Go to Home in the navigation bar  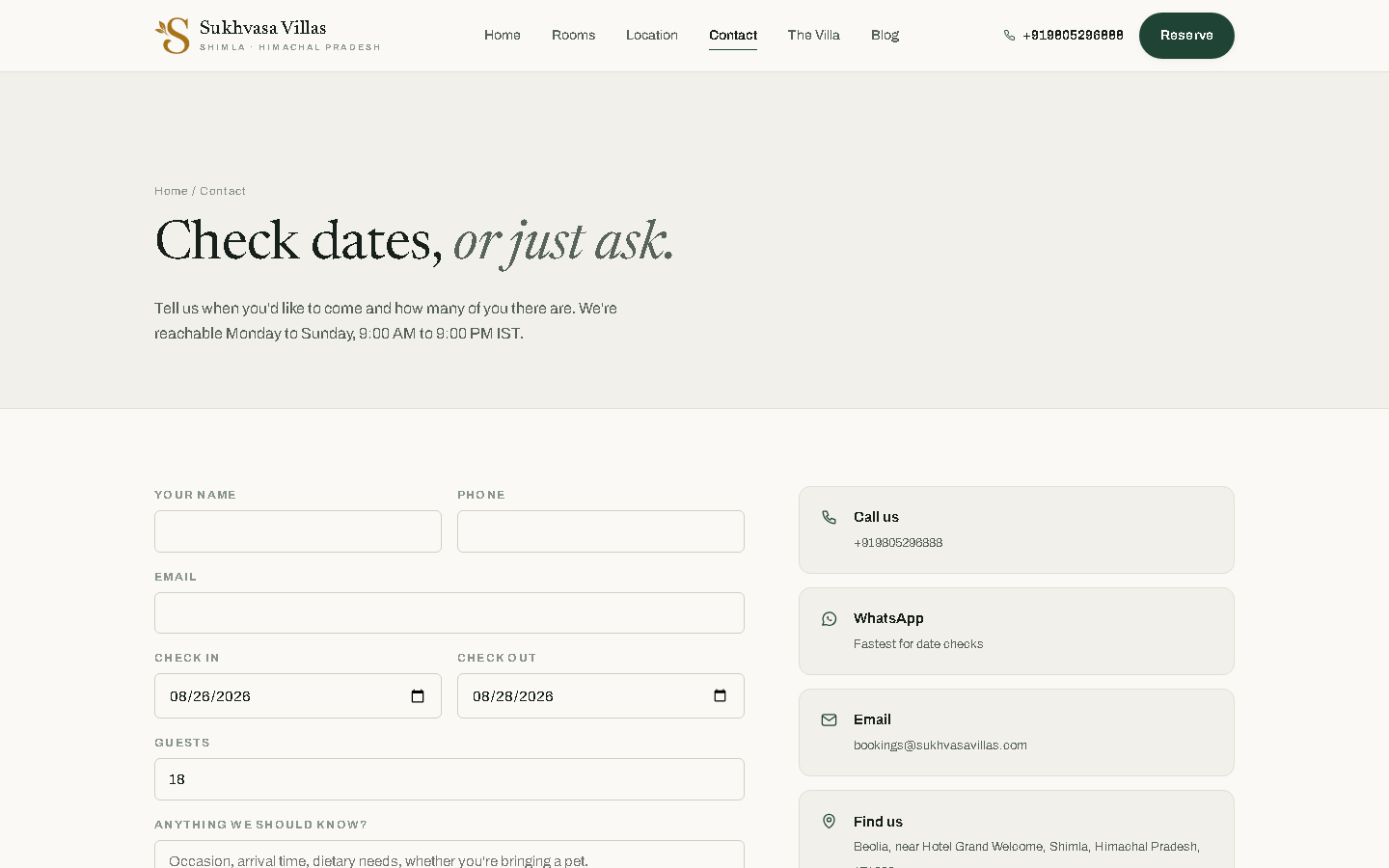tap(503, 36)
